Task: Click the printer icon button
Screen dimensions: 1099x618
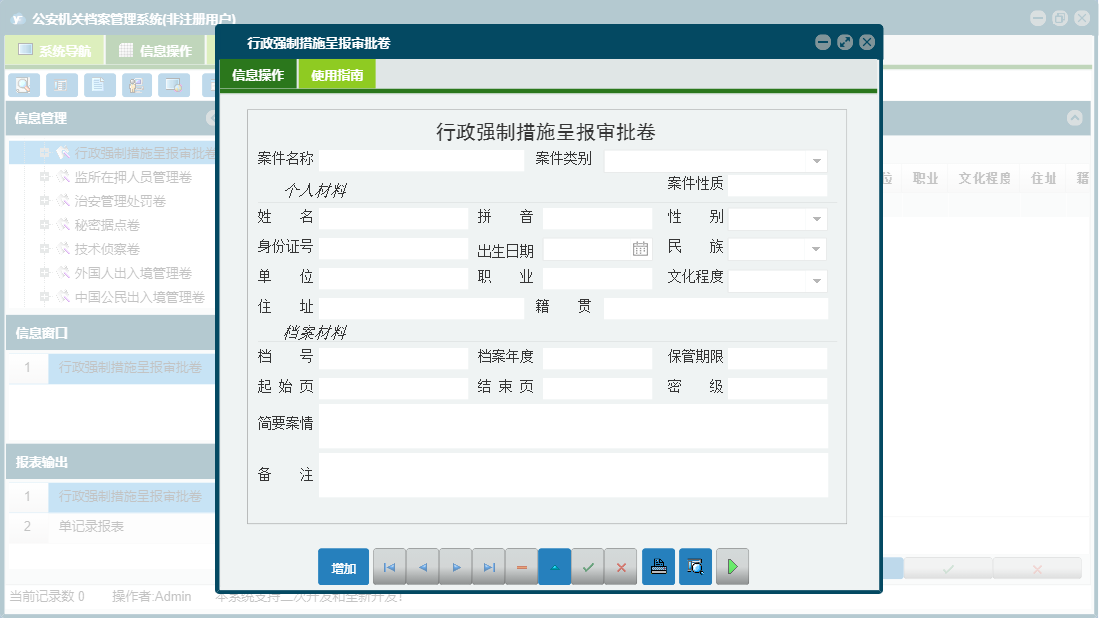Action: click(x=658, y=567)
